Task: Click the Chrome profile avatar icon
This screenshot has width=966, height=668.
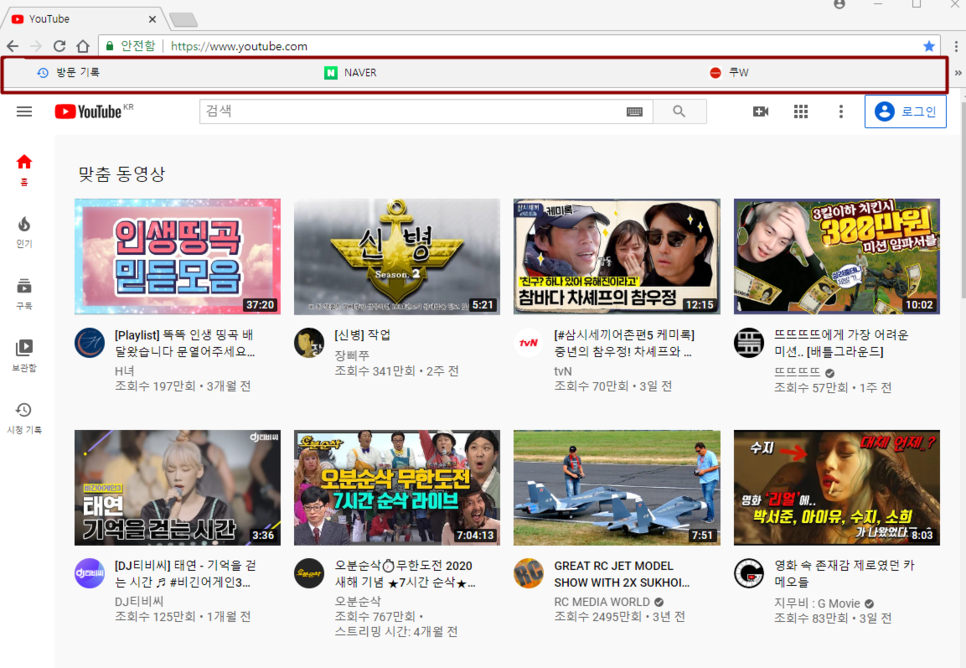Action: click(x=839, y=4)
